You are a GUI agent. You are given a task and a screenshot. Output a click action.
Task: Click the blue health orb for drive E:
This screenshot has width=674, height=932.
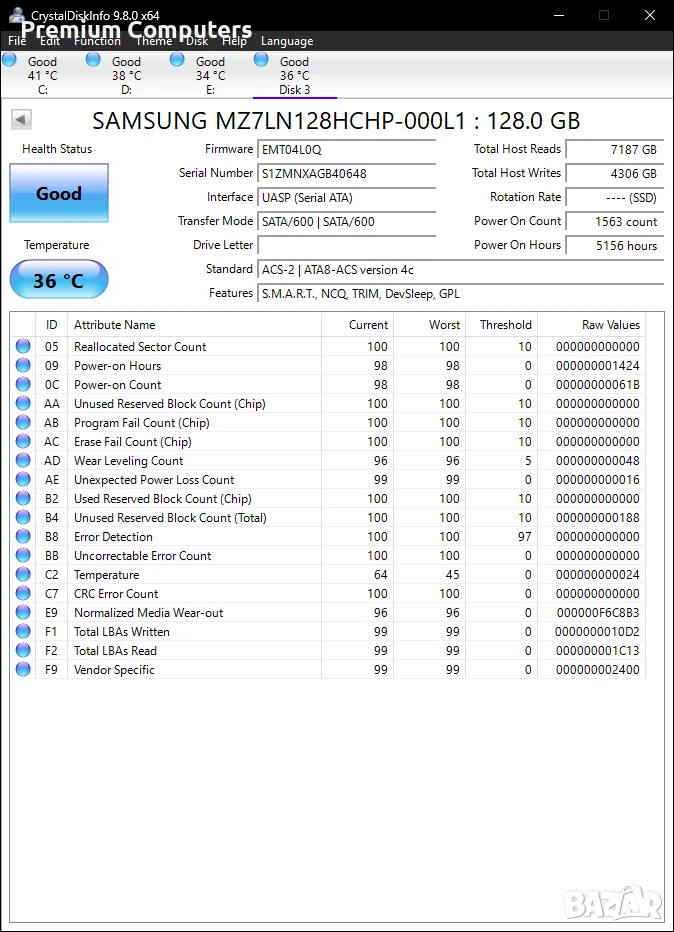tap(177, 59)
